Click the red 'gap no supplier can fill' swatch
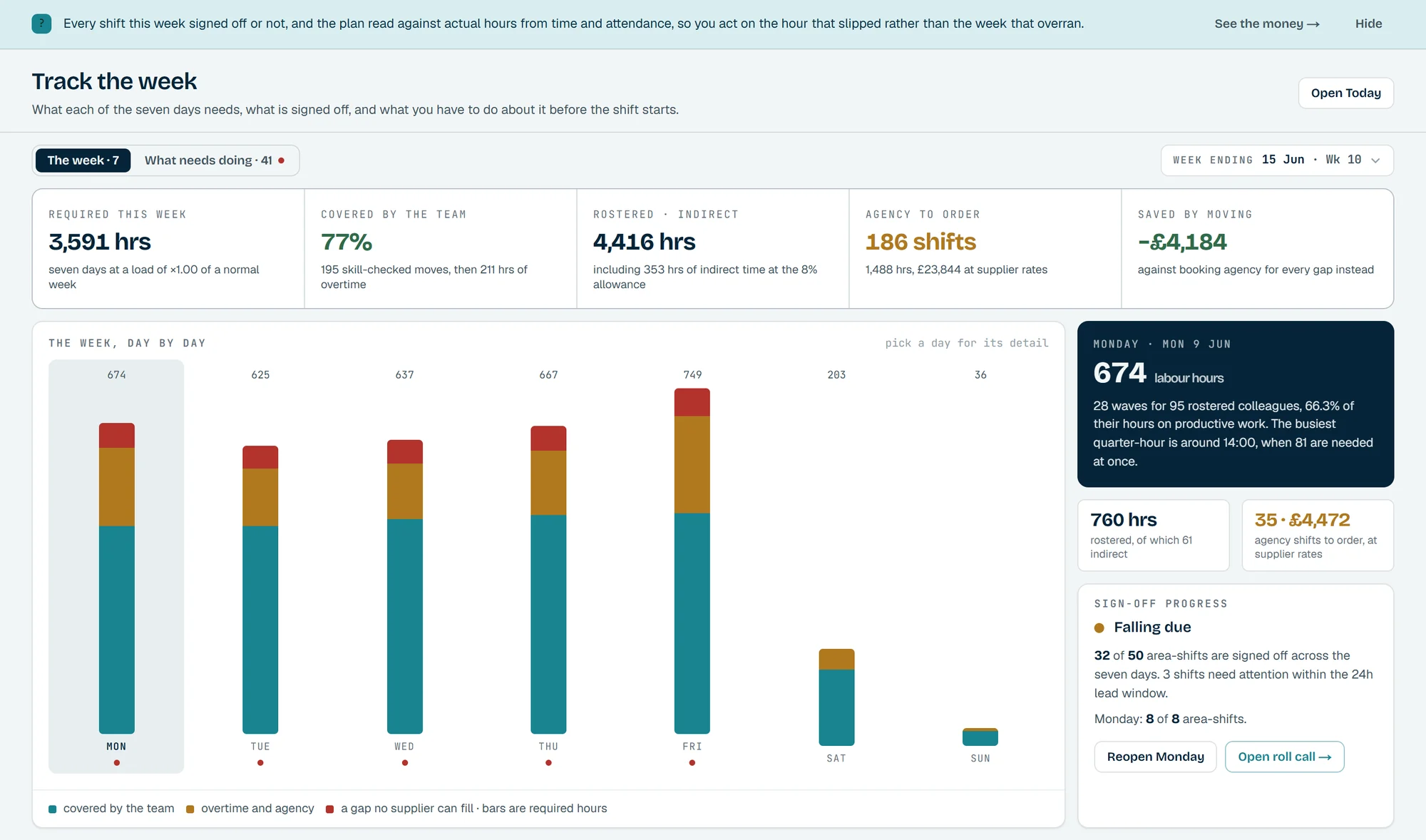 (x=330, y=809)
